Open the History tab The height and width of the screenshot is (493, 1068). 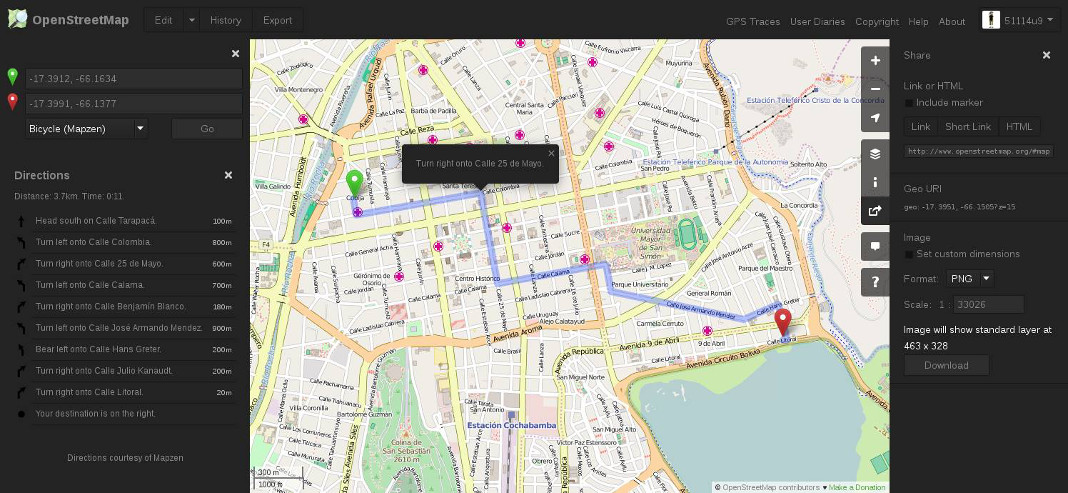(x=225, y=20)
